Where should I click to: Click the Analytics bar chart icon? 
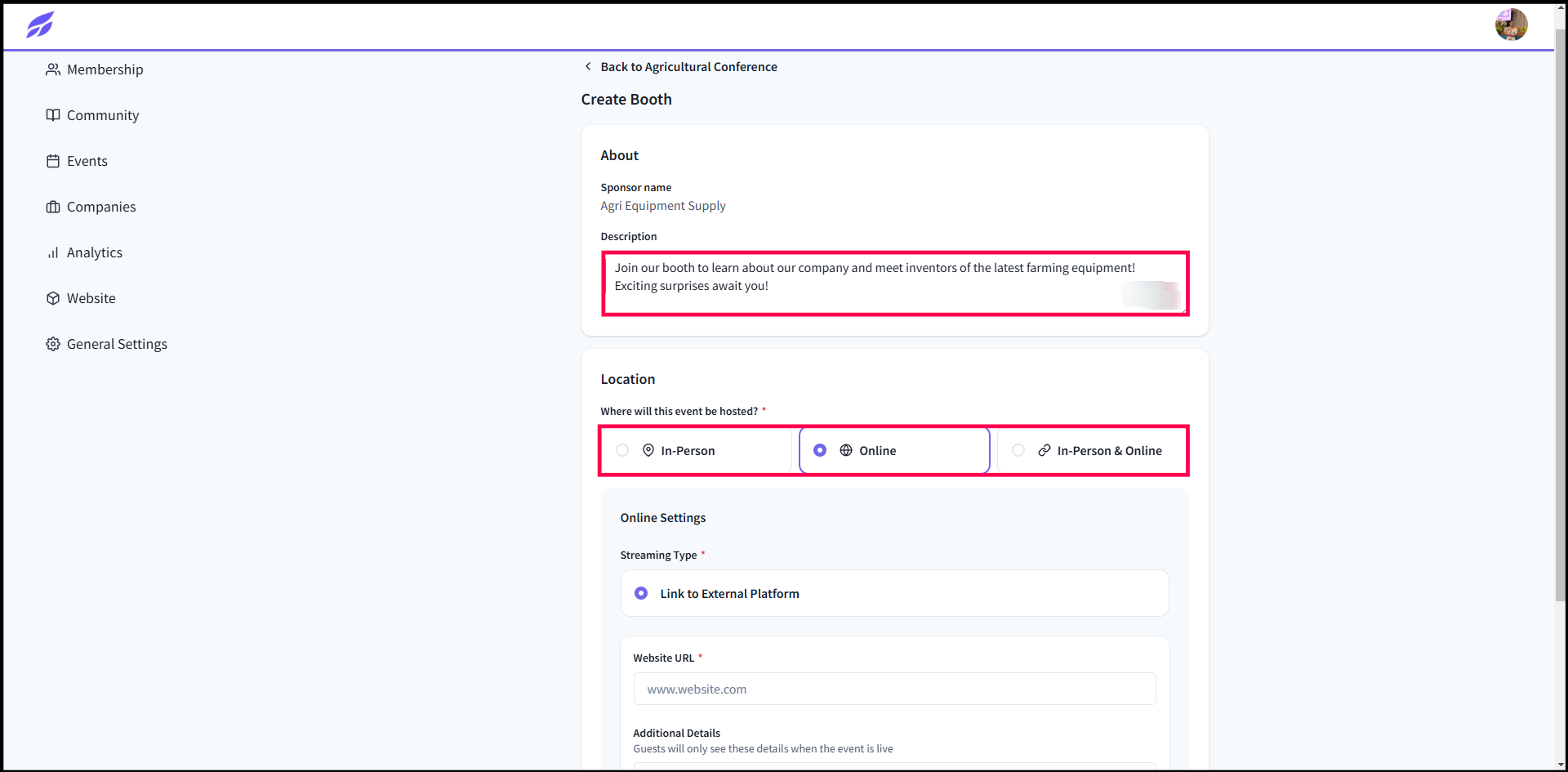click(53, 252)
